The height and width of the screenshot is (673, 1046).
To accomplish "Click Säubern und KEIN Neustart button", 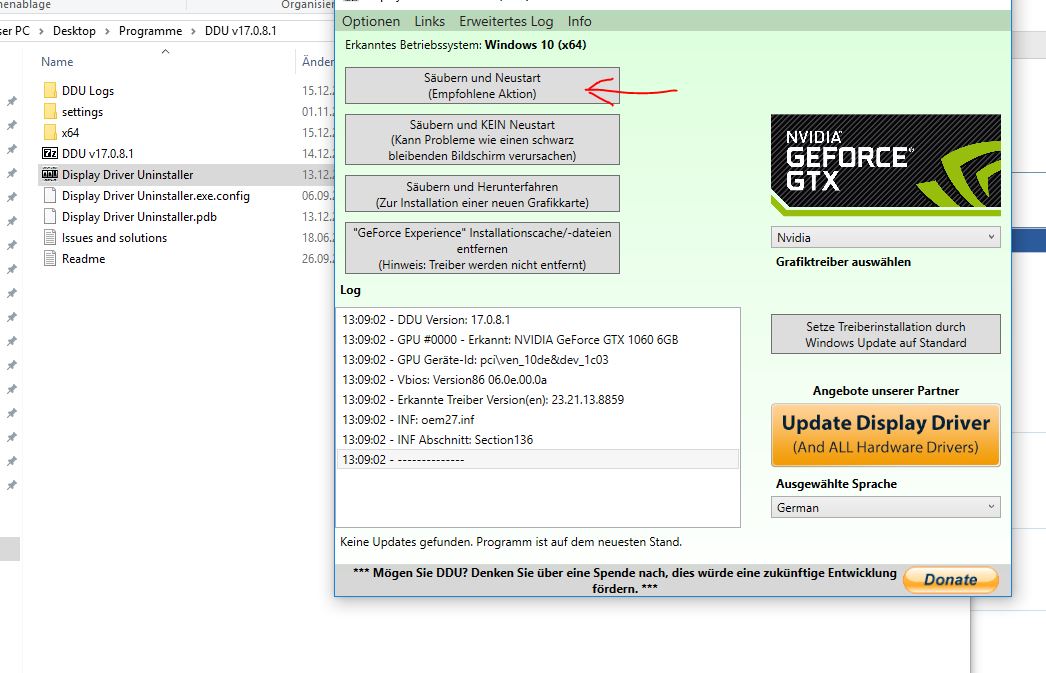I will pyautogui.click(x=482, y=139).
